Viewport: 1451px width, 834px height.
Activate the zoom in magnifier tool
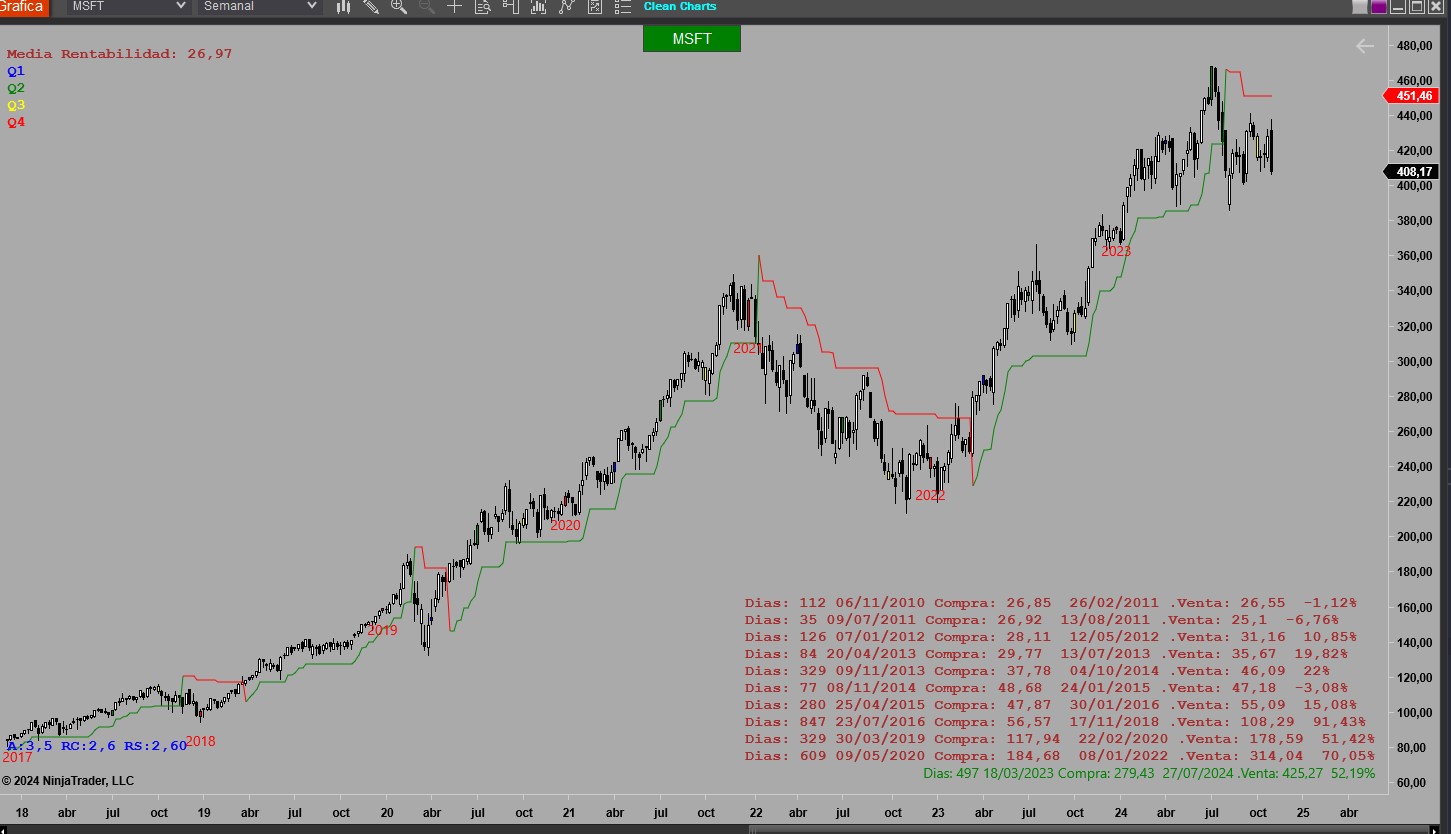pyautogui.click(x=399, y=7)
